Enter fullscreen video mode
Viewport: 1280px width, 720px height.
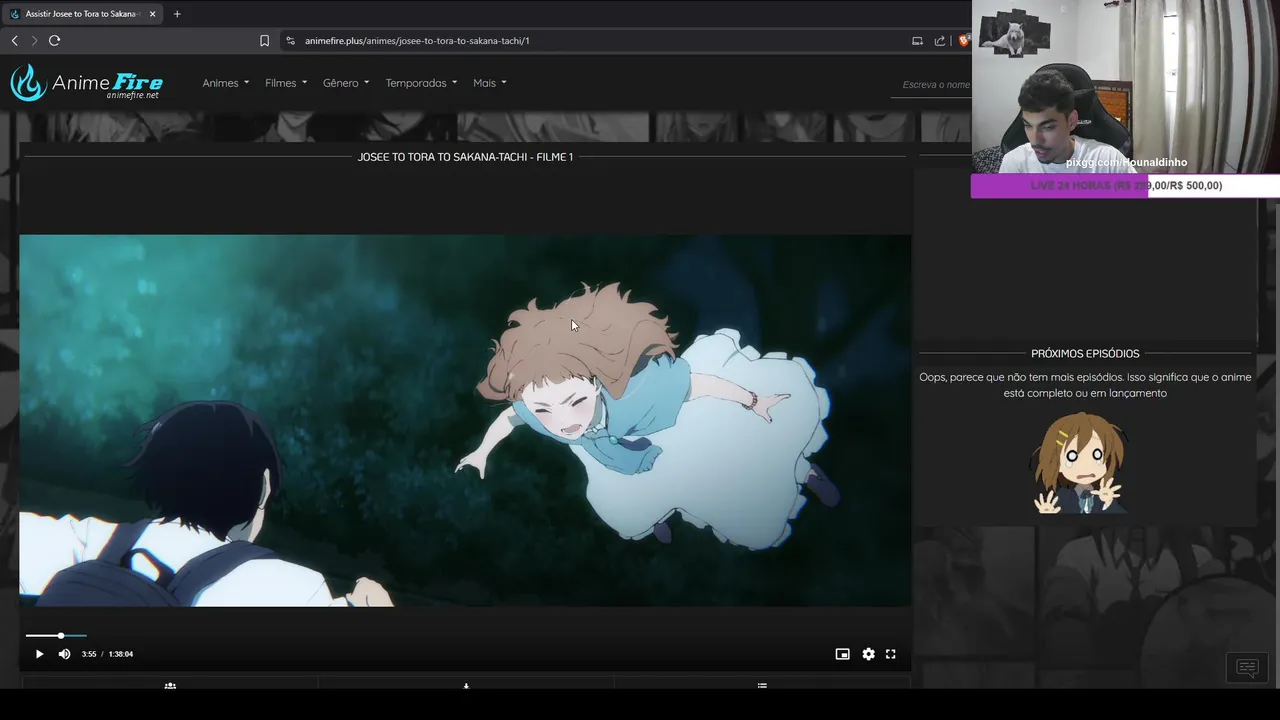click(890, 654)
